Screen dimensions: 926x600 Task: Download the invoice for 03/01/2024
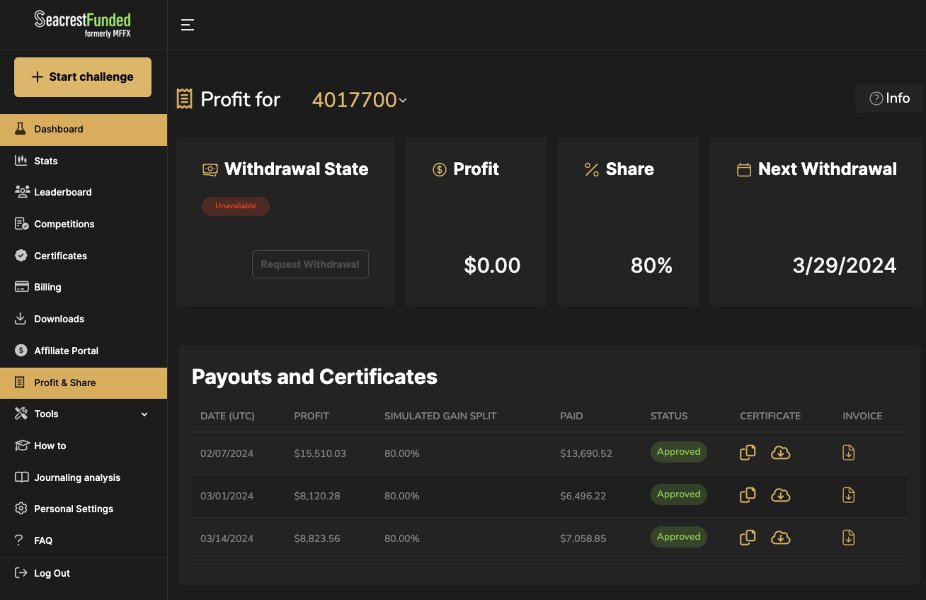click(x=848, y=494)
